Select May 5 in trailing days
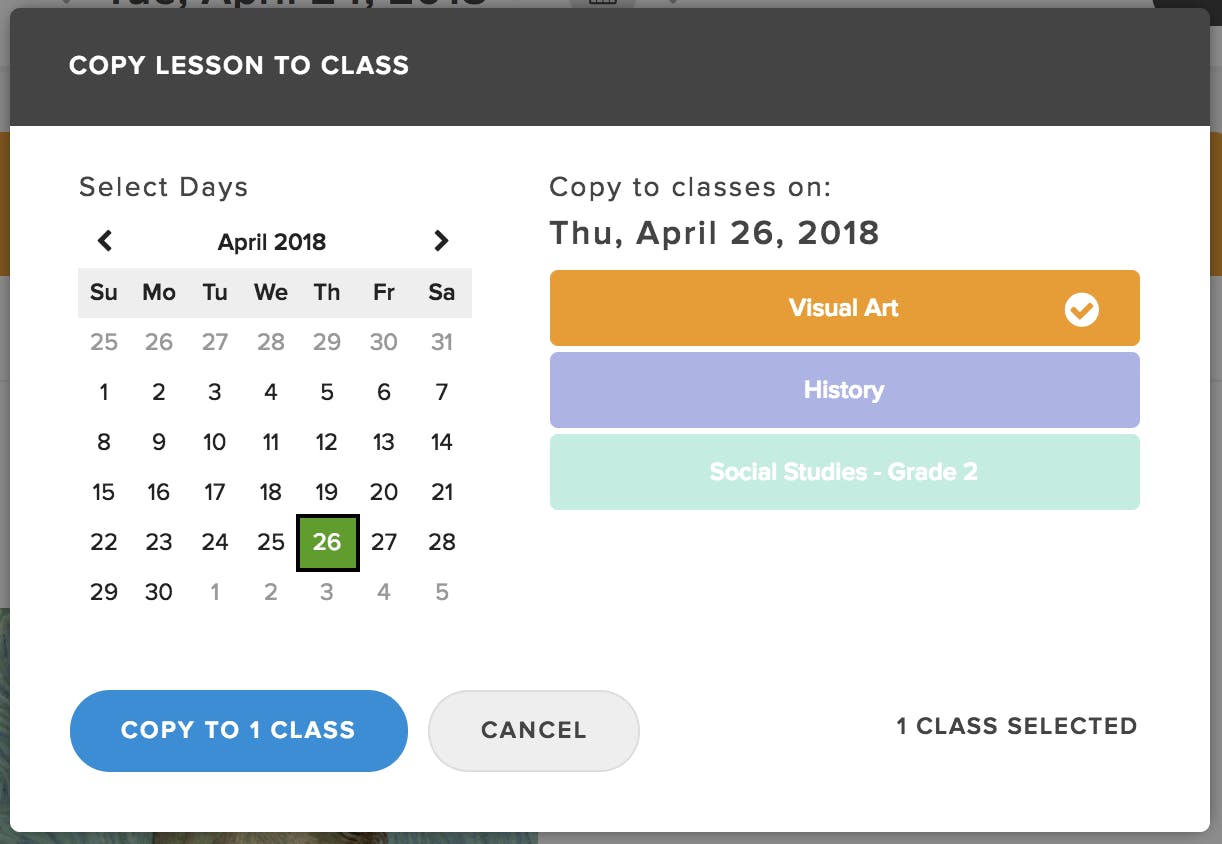This screenshot has width=1222, height=844. click(x=442, y=592)
